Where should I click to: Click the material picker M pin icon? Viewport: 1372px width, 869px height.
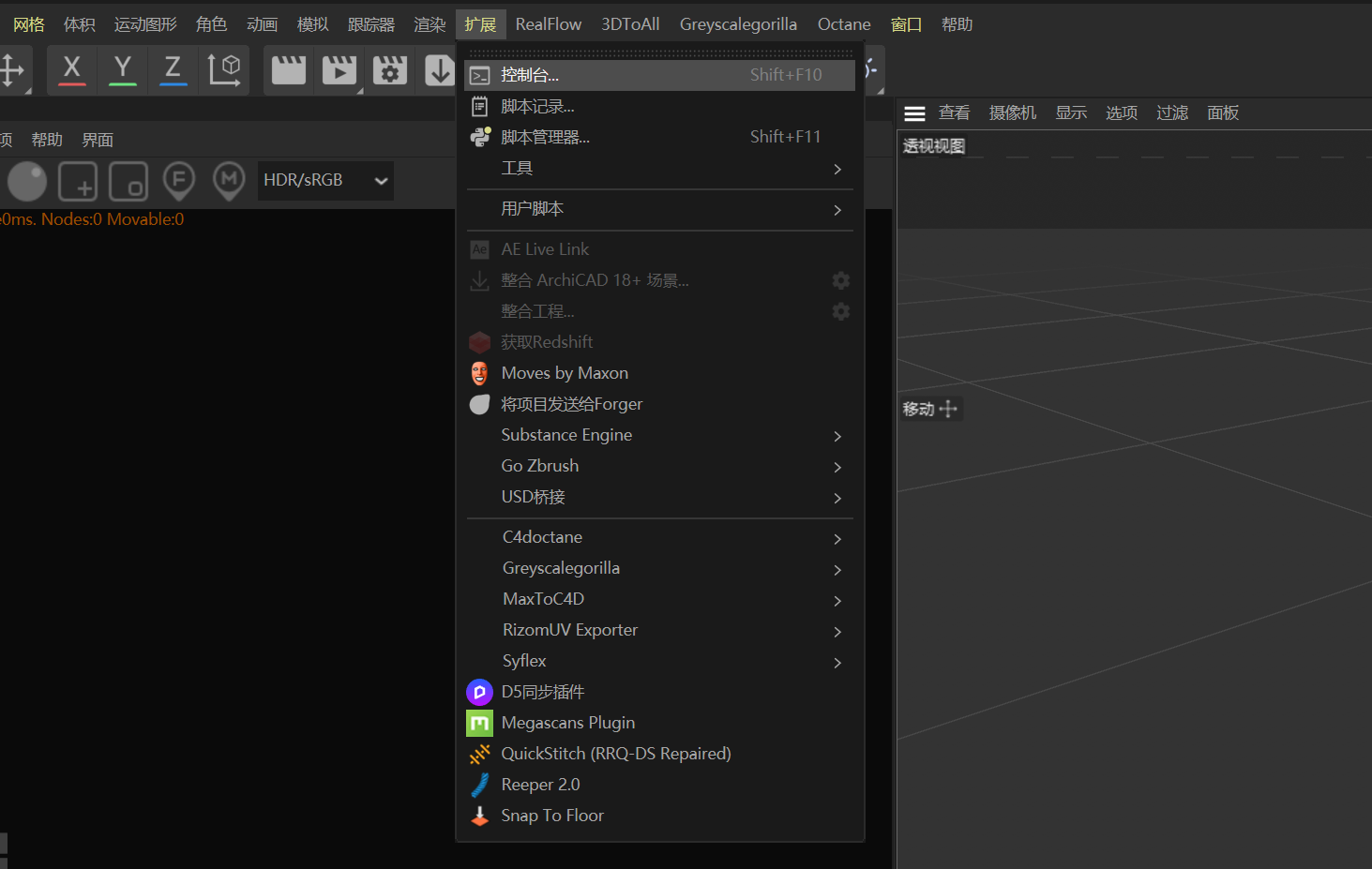tap(229, 181)
